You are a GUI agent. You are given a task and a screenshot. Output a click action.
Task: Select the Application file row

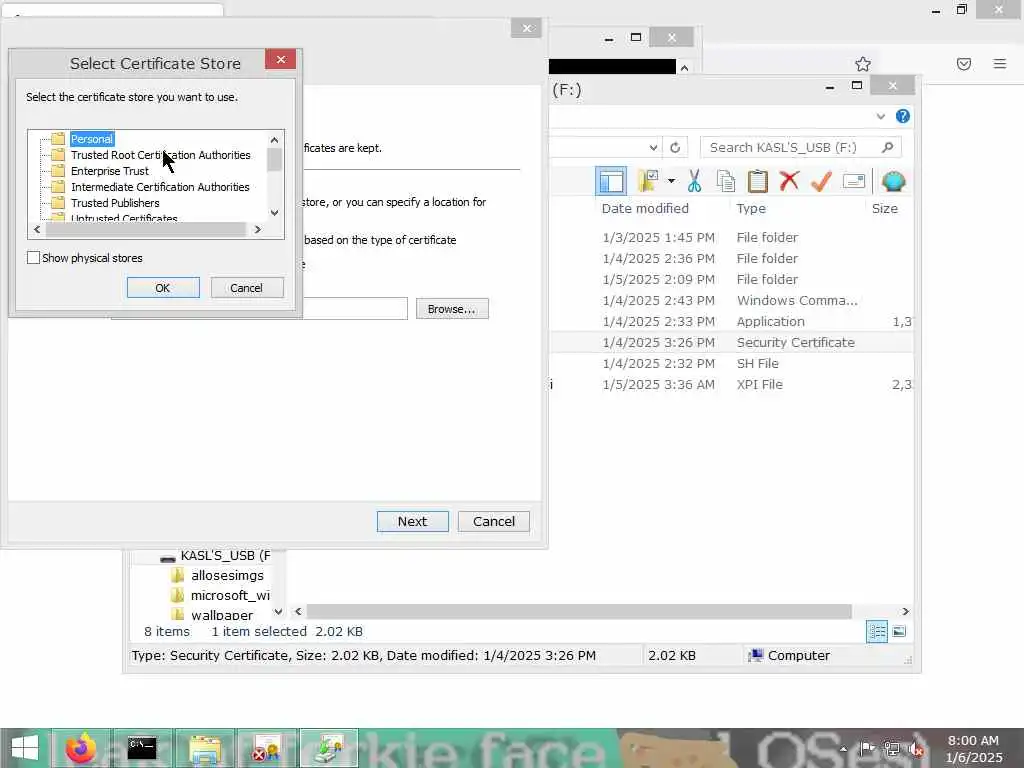(x=731, y=321)
